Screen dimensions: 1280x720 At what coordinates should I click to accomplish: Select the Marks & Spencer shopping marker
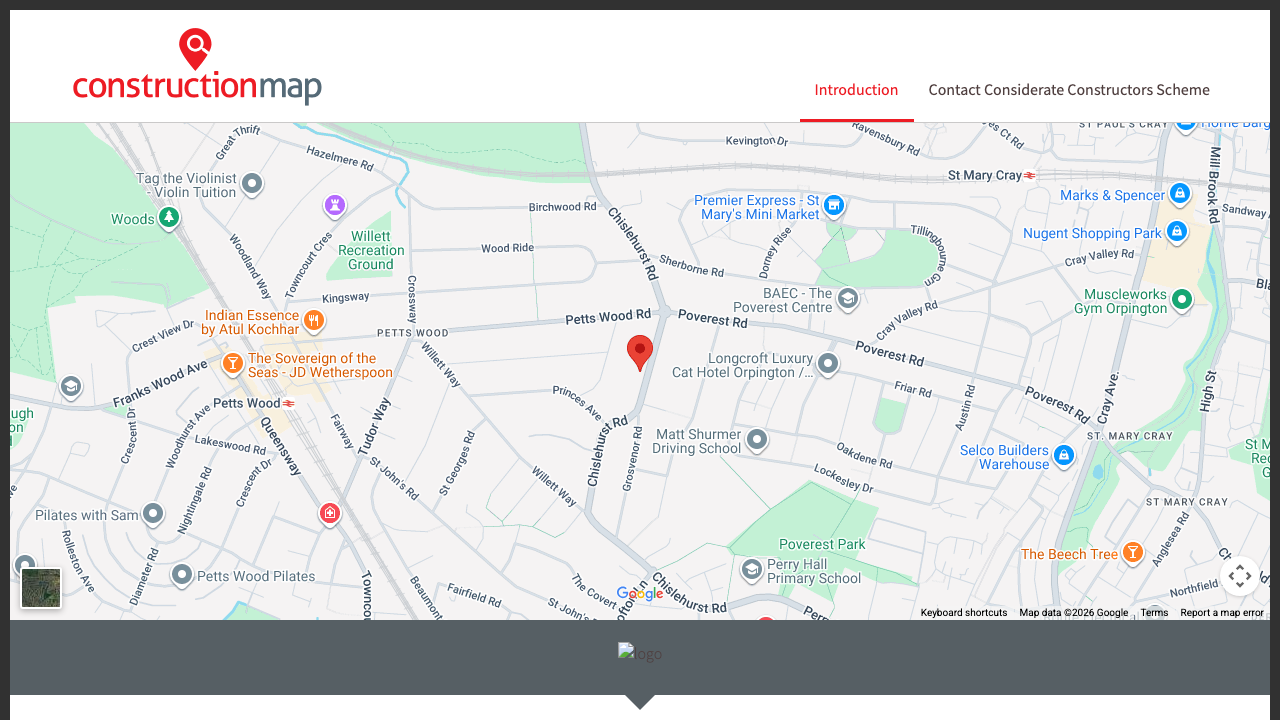click(x=1180, y=194)
